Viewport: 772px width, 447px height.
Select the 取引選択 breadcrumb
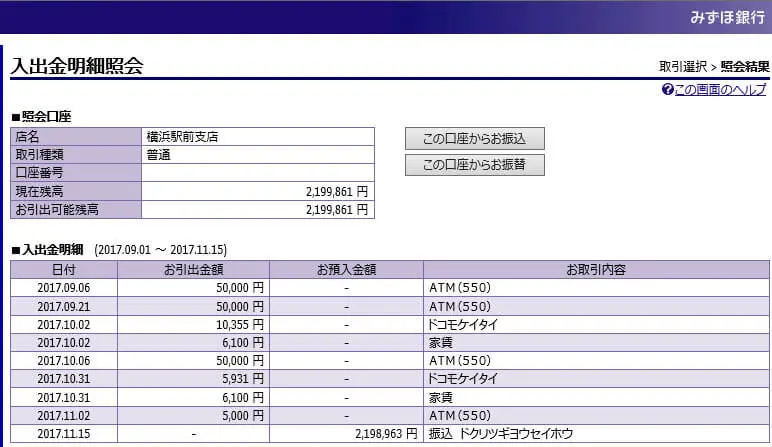pyautogui.click(x=683, y=66)
